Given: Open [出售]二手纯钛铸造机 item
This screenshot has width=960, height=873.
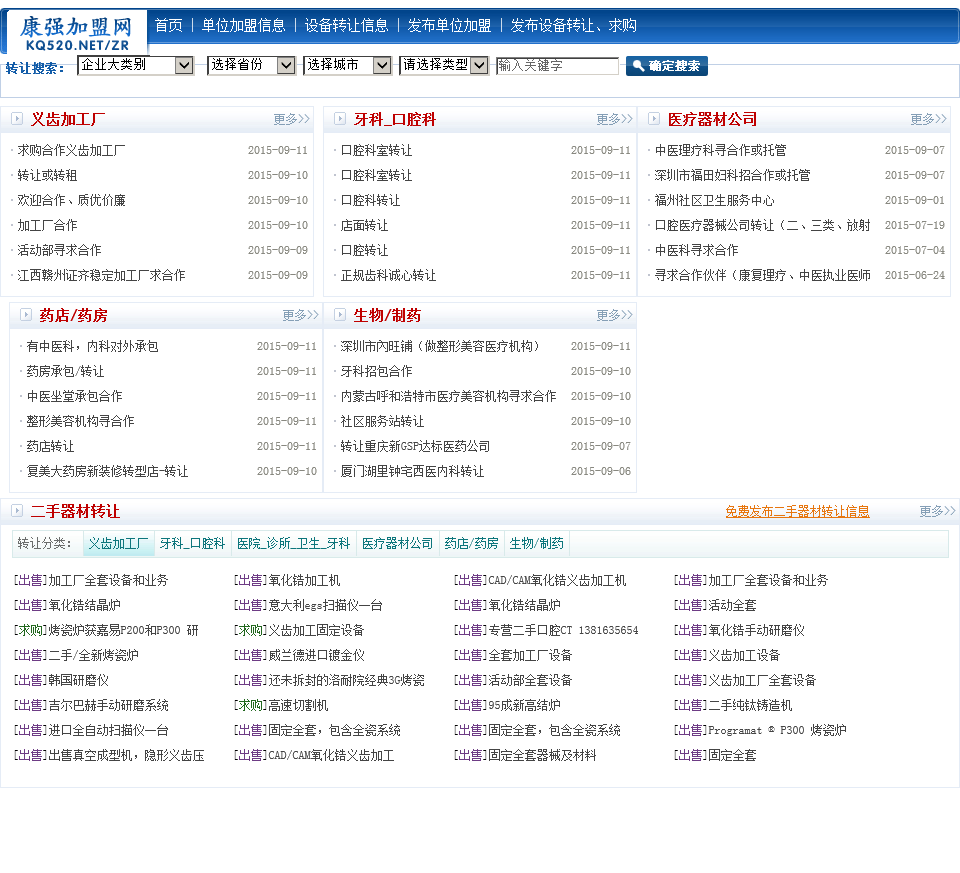Looking at the screenshot, I should pyautogui.click(x=733, y=705).
